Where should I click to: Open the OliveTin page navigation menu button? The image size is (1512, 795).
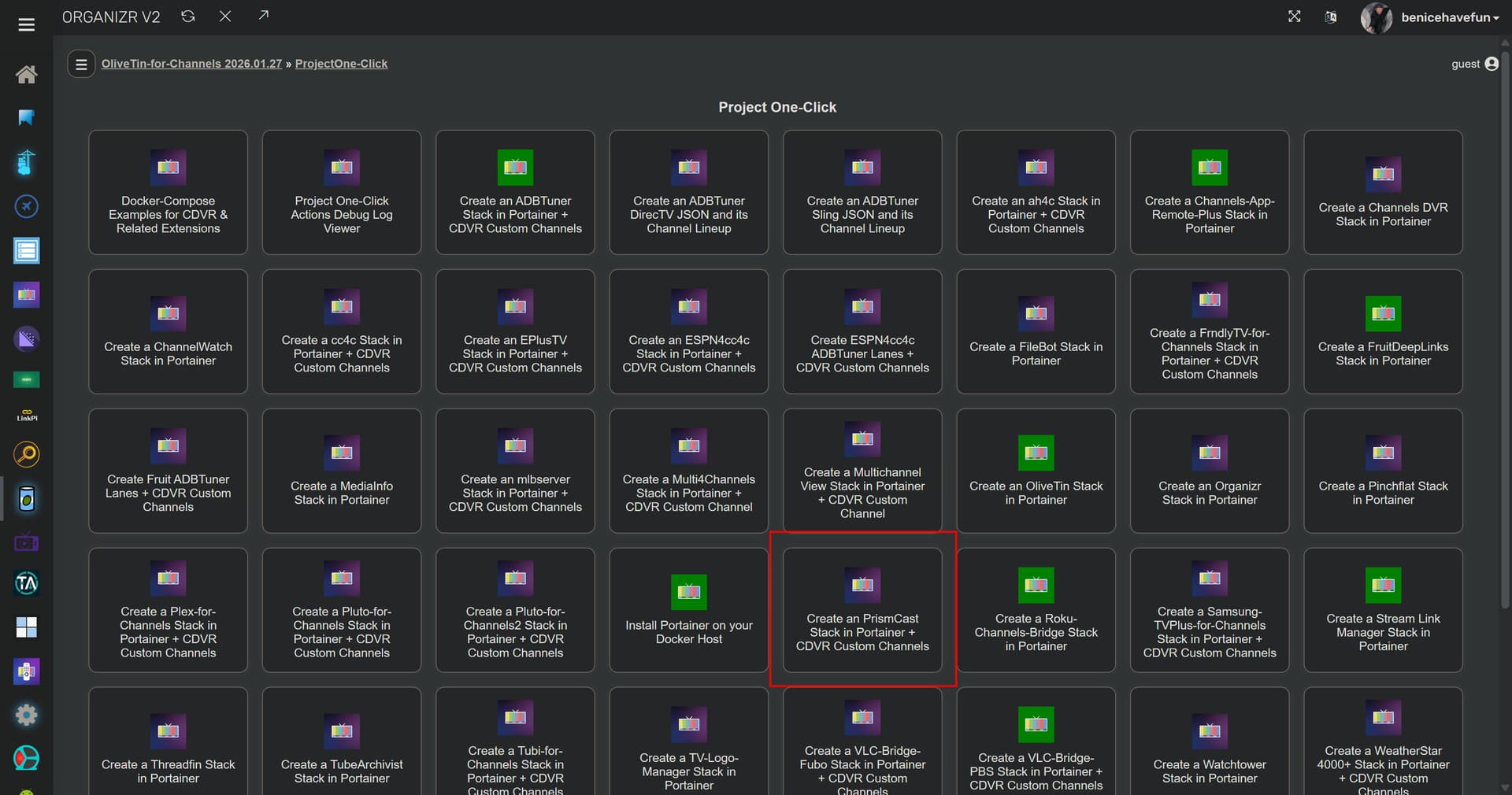pyautogui.click(x=80, y=64)
